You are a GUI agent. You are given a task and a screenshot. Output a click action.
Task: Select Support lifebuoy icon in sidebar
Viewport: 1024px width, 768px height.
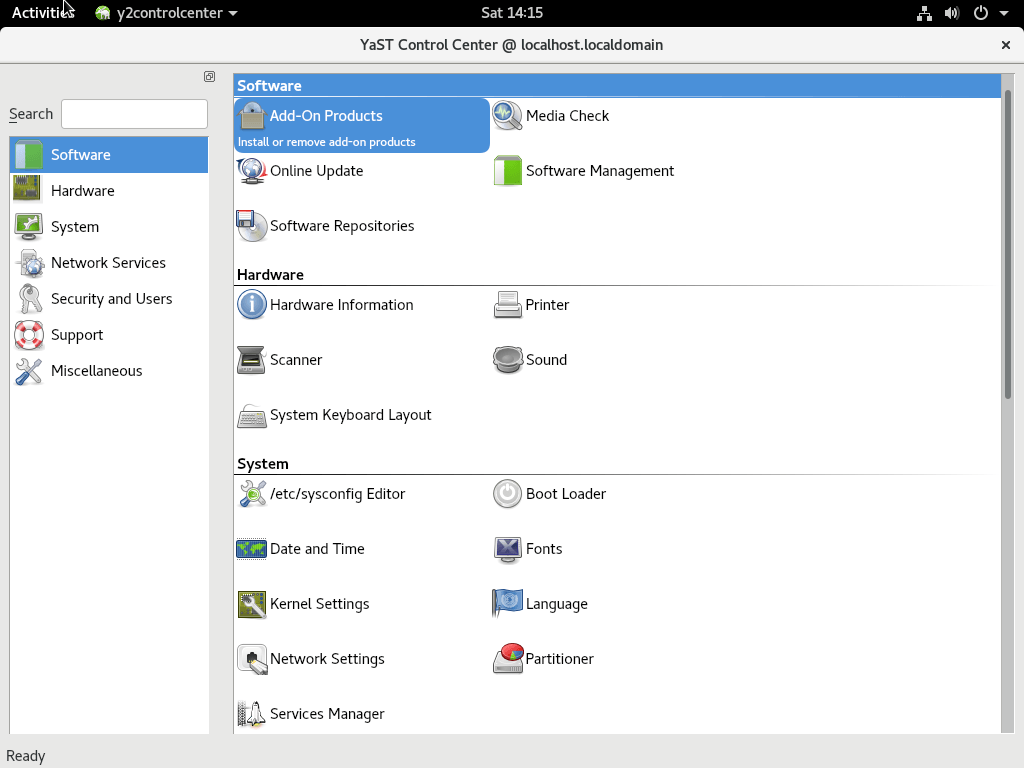coord(29,335)
